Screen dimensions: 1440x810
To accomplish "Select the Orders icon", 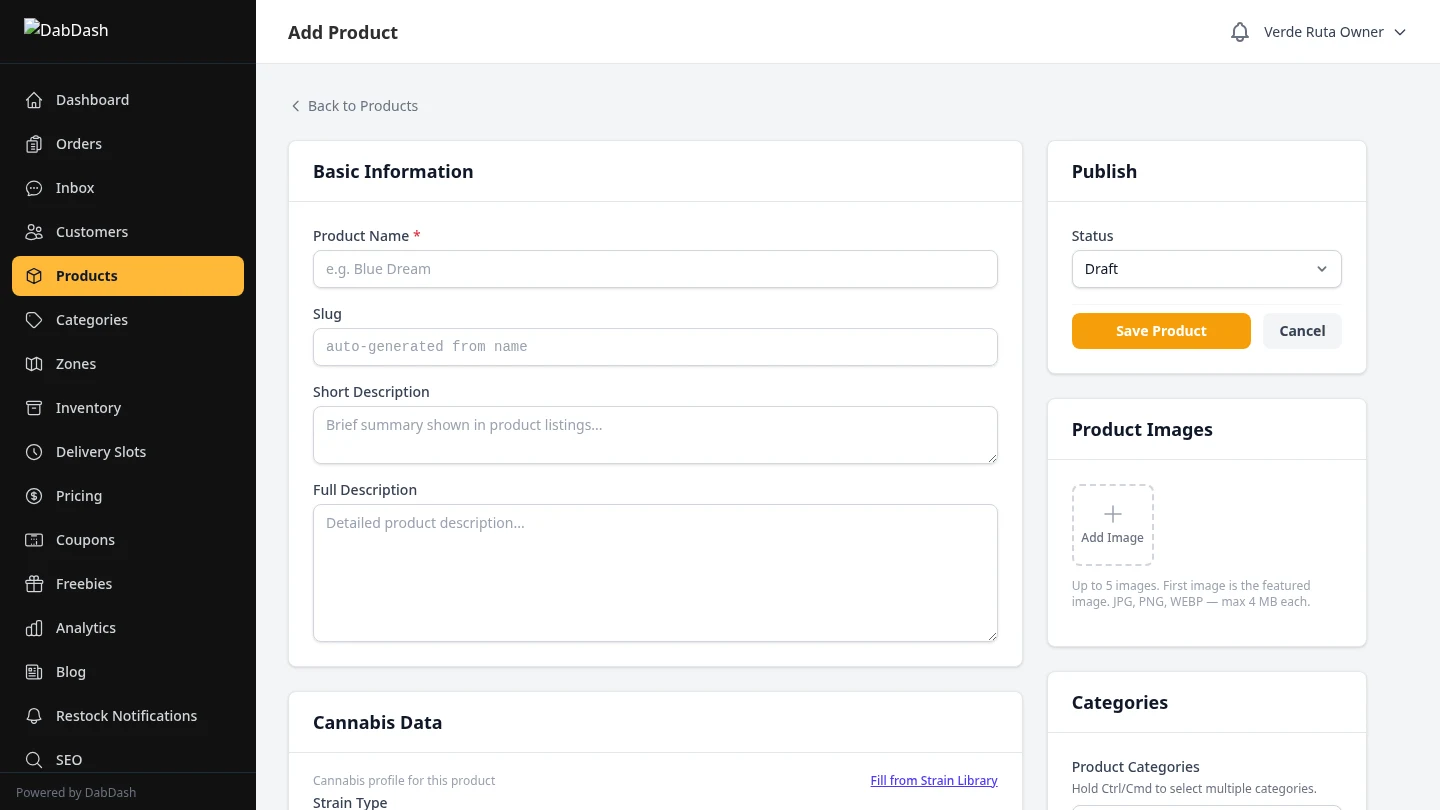I will click(x=34, y=144).
